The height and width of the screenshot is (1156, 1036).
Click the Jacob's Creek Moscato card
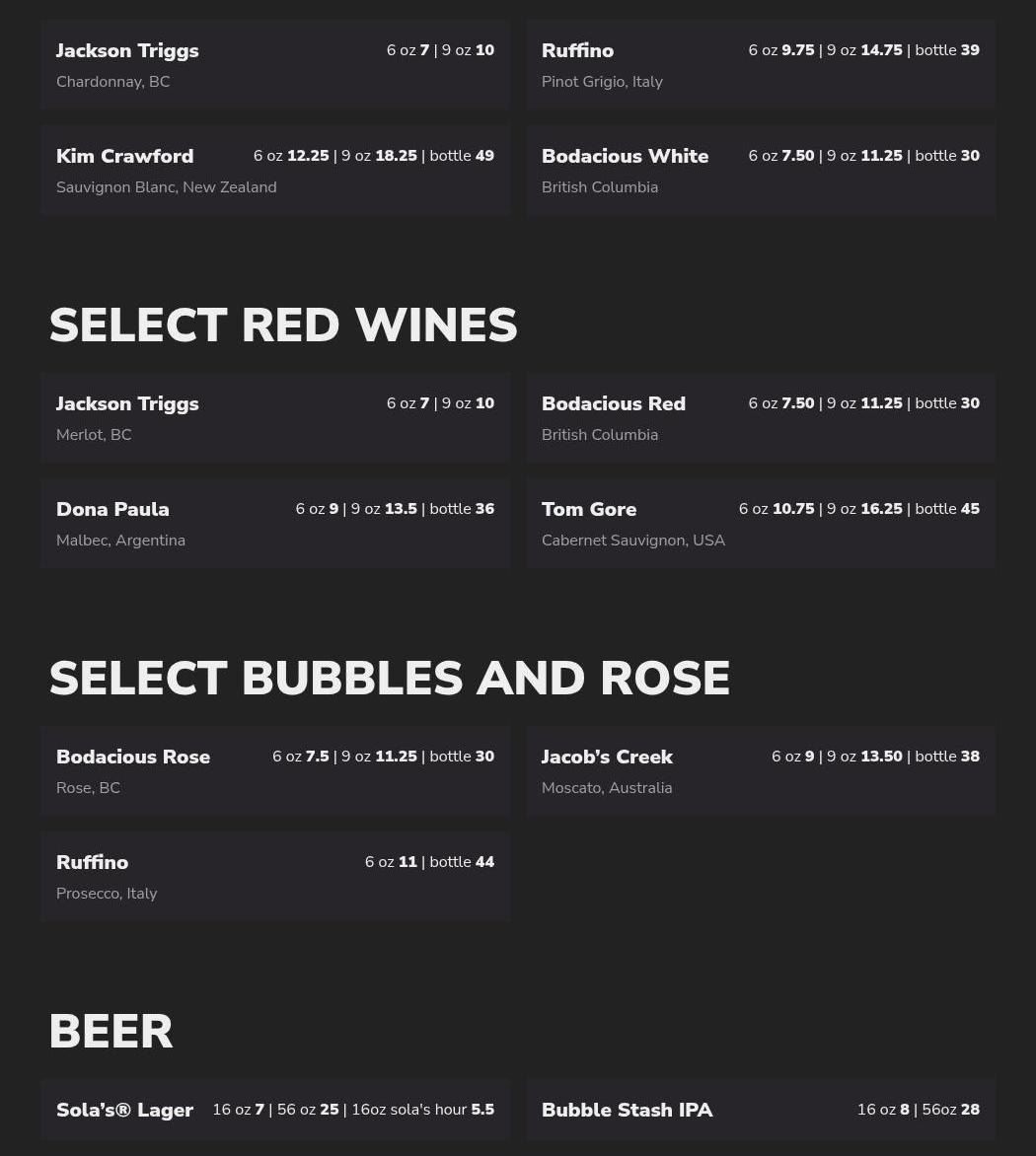coord(760,771)
